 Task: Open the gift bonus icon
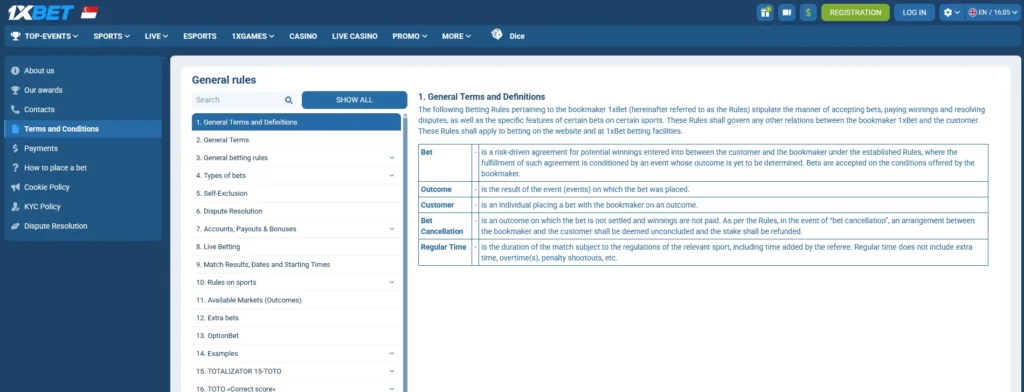[765, 12]
